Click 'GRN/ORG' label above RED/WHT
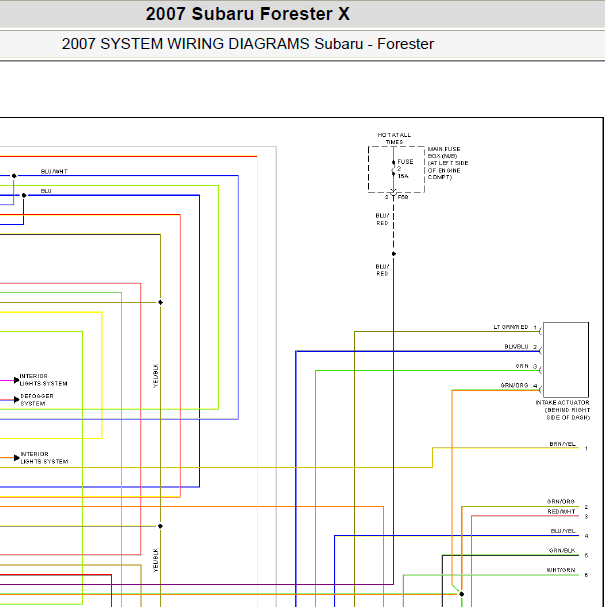 pos(560,501)
